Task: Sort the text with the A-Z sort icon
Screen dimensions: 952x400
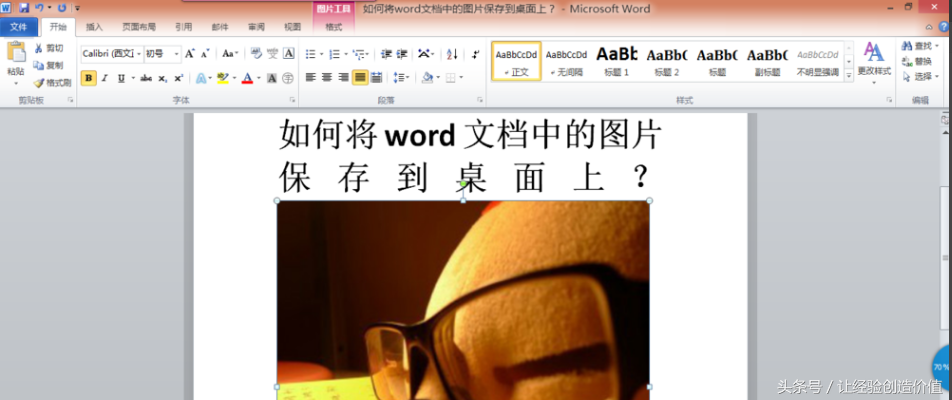Action: coord(452,54)
